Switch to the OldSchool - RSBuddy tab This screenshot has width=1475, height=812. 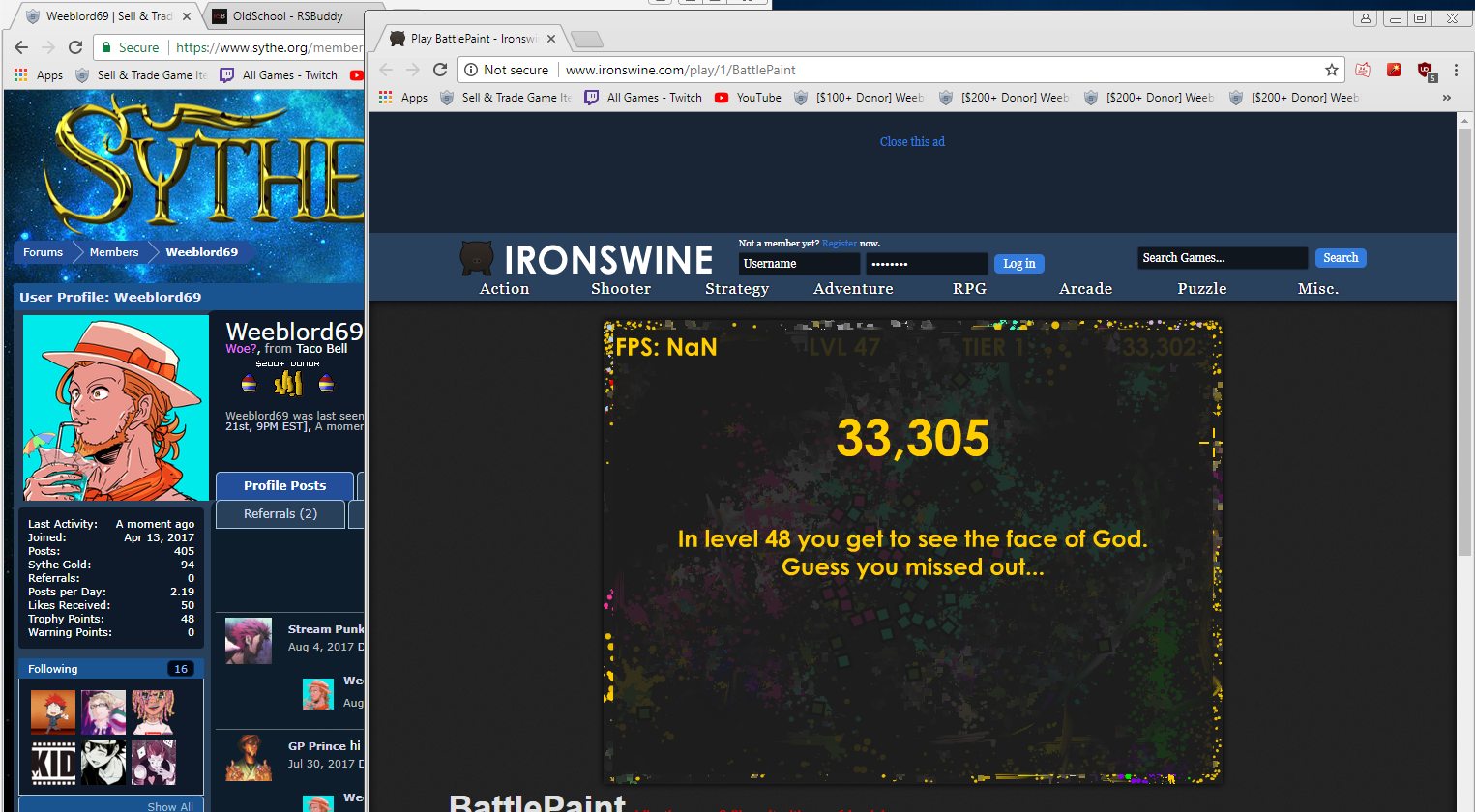tap(287, 16)
